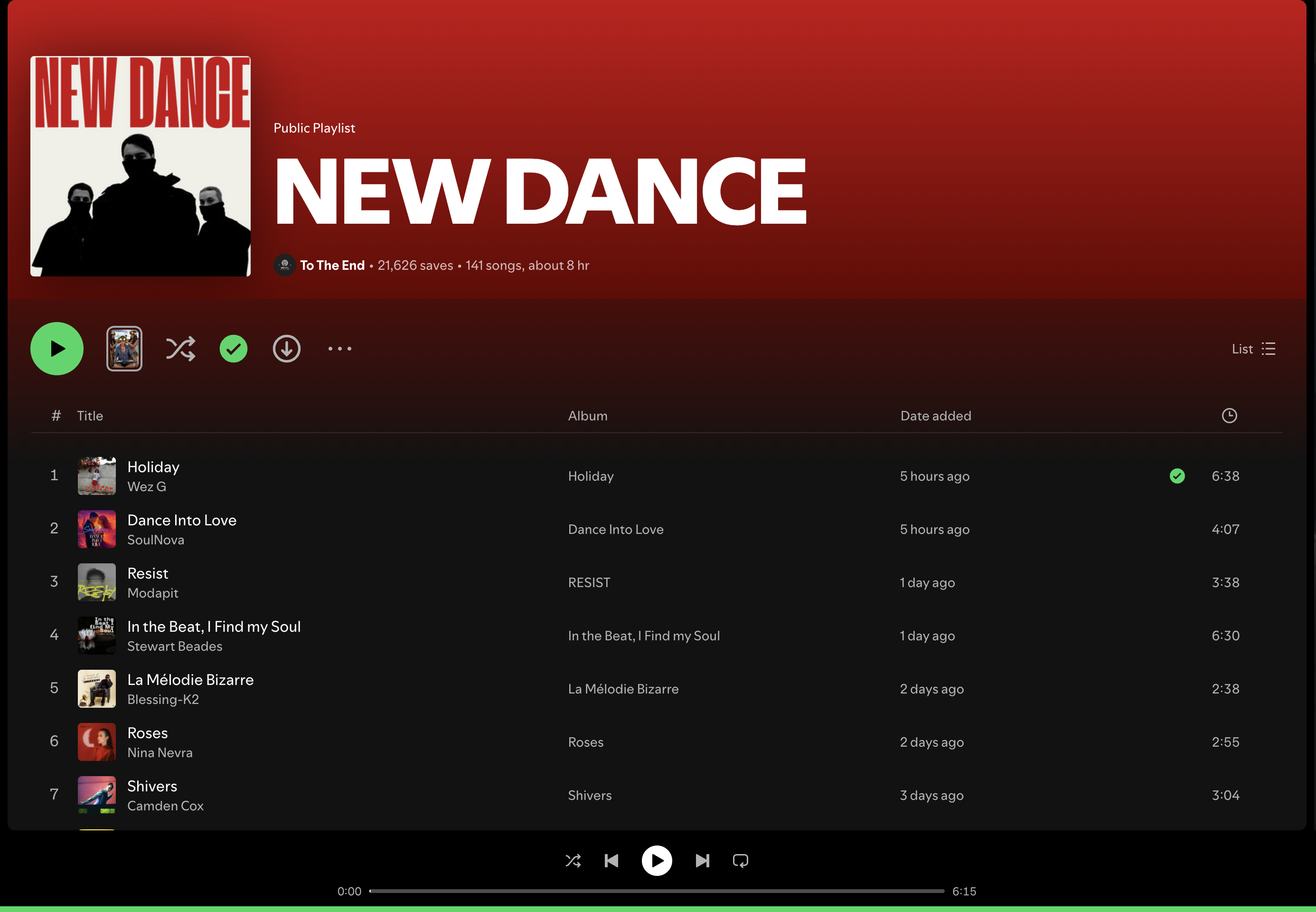Download the playlist with the arrow icon
1316x912 pixels.
click(x=287, y=349)
